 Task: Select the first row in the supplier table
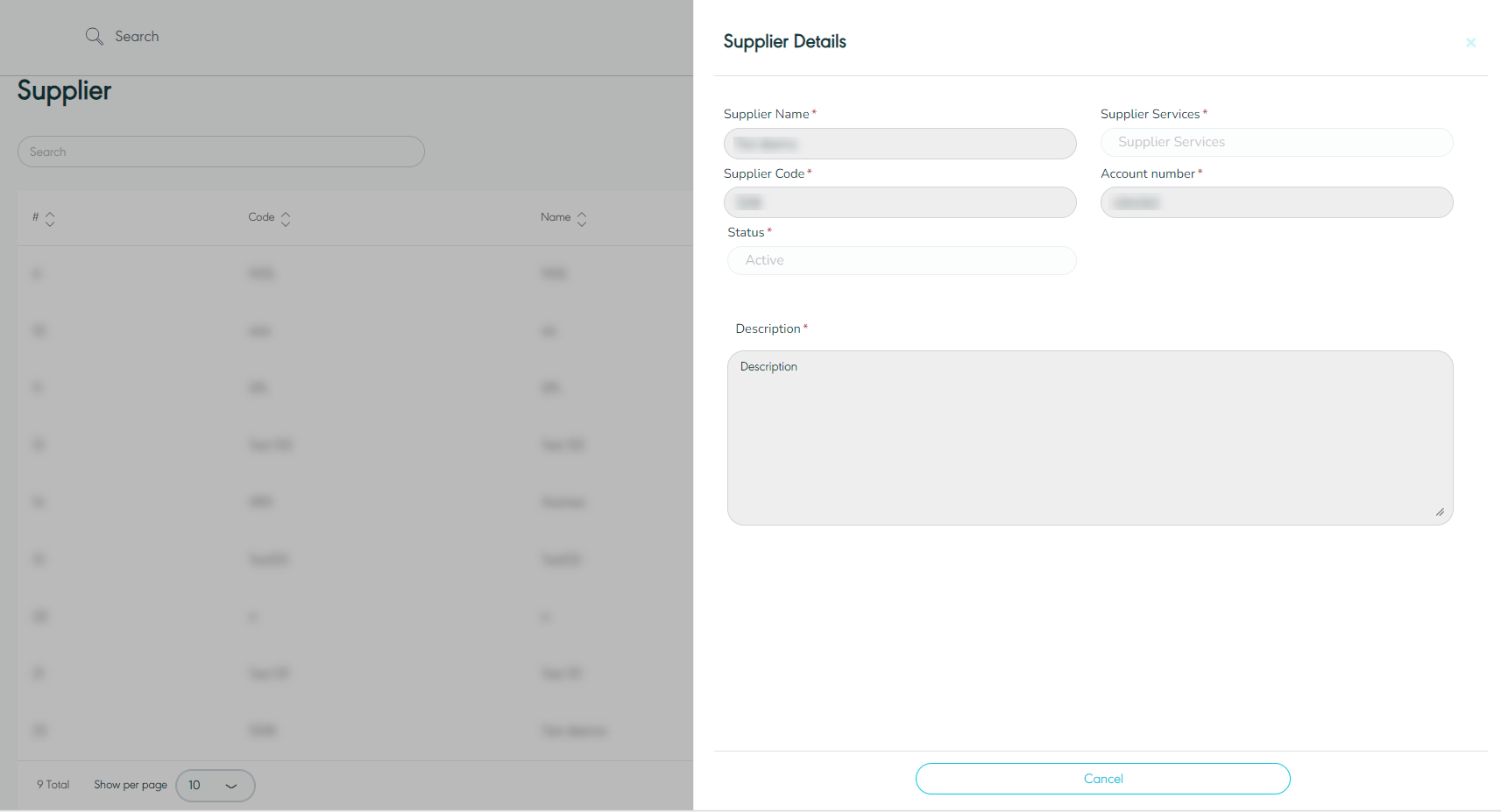click(350, 274)
